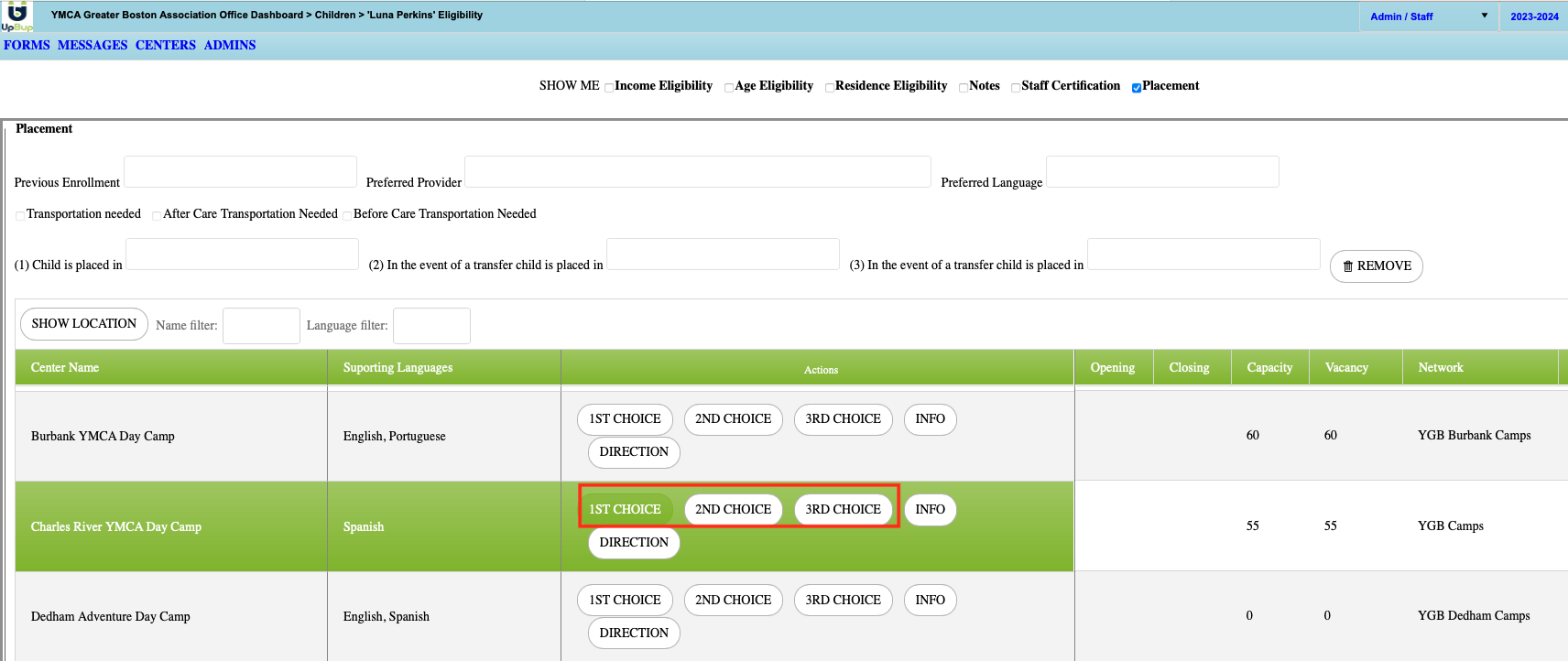Open INFO for Burbank YMCA Day Camp
The image size is (1568, 661).
coord(930,419)
